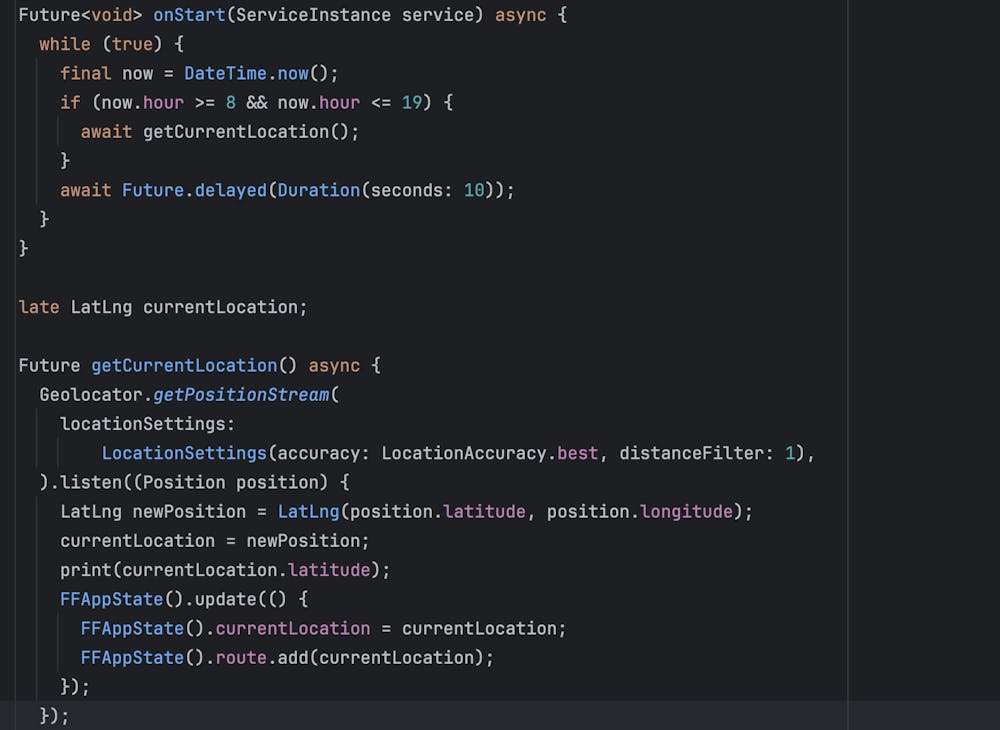Click 'LatLng newPosition' variable declaration
1000x730 pixels.
click(x=153, y=512)
